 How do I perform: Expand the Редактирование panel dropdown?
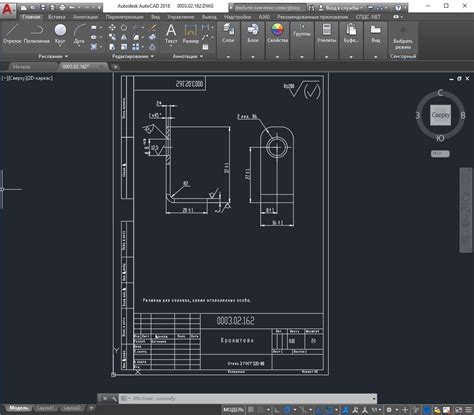point(132,56)
